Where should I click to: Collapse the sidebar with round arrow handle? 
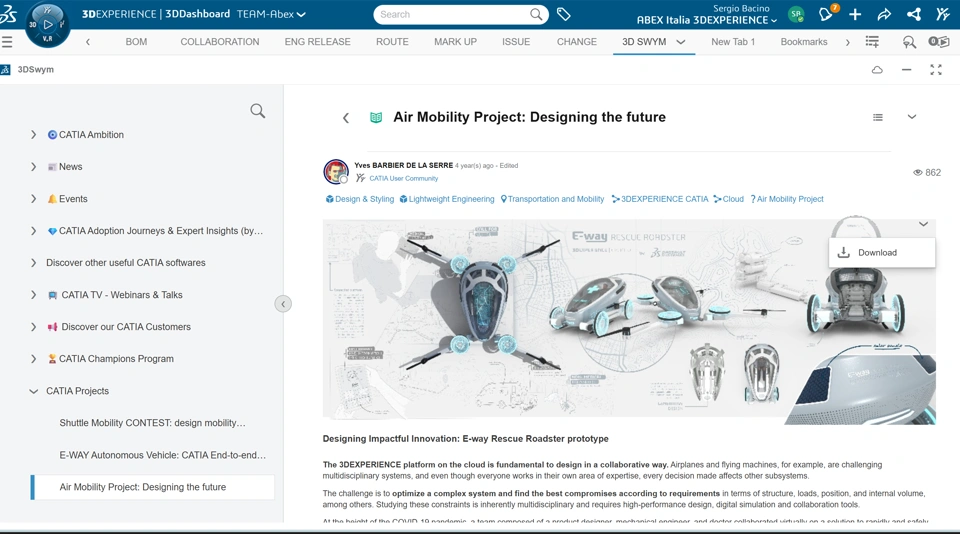pyautogui.click(x=283, y=304)
